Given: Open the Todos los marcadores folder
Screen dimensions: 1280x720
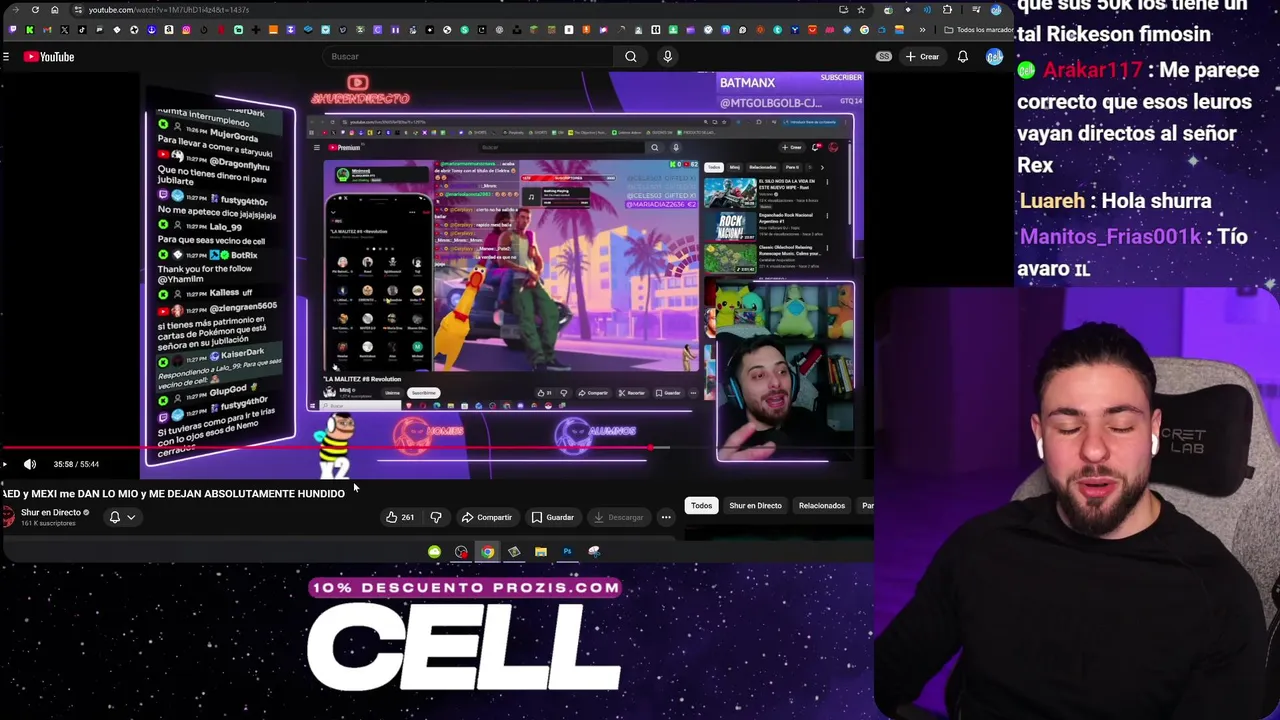Looking at the screenshot, I should tap(977, 30).
